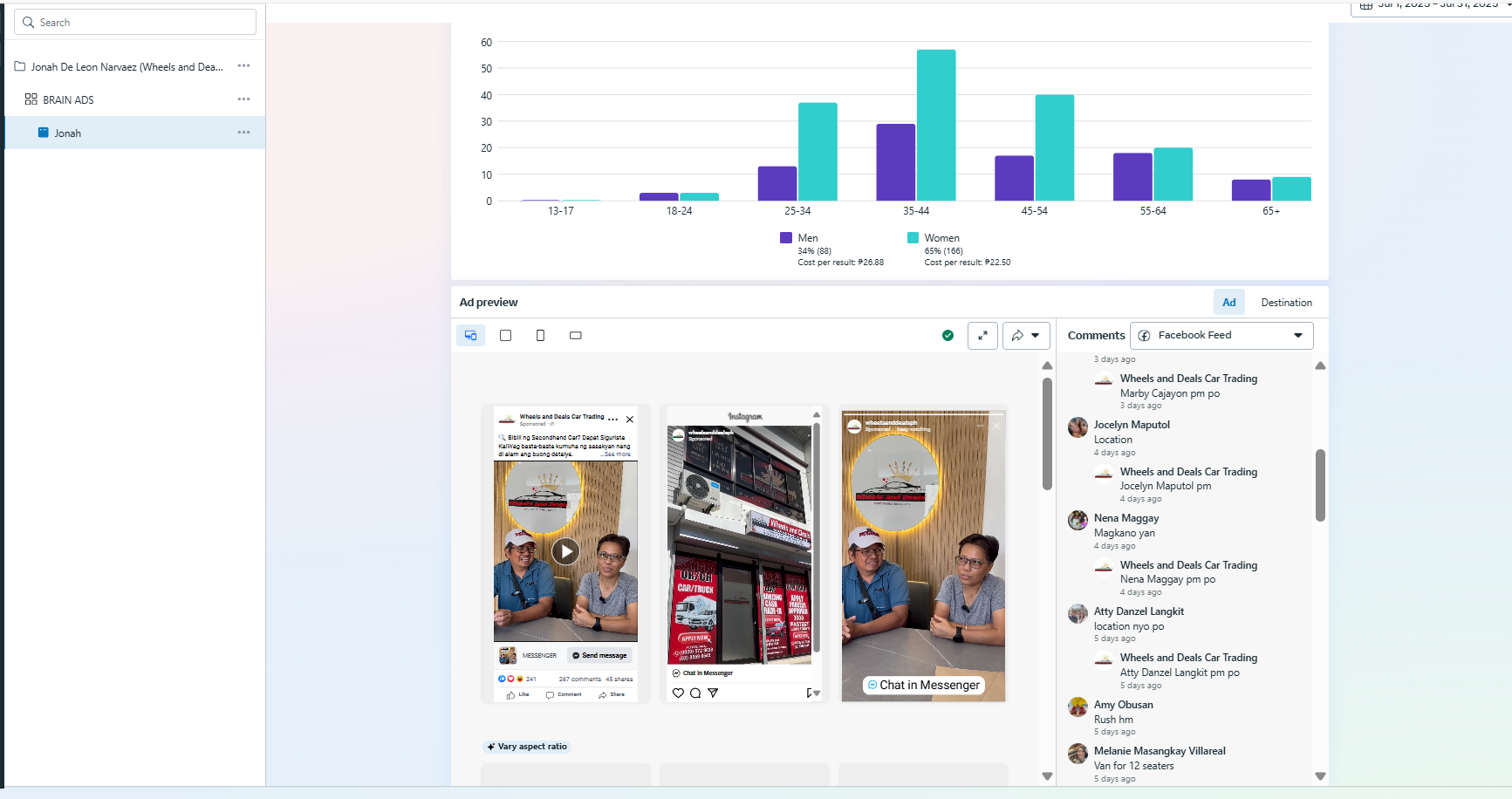Open the Facebook Feed comments dropdown
Viewport: 1512px width, 799px height.
click(x=1221, y=336)
